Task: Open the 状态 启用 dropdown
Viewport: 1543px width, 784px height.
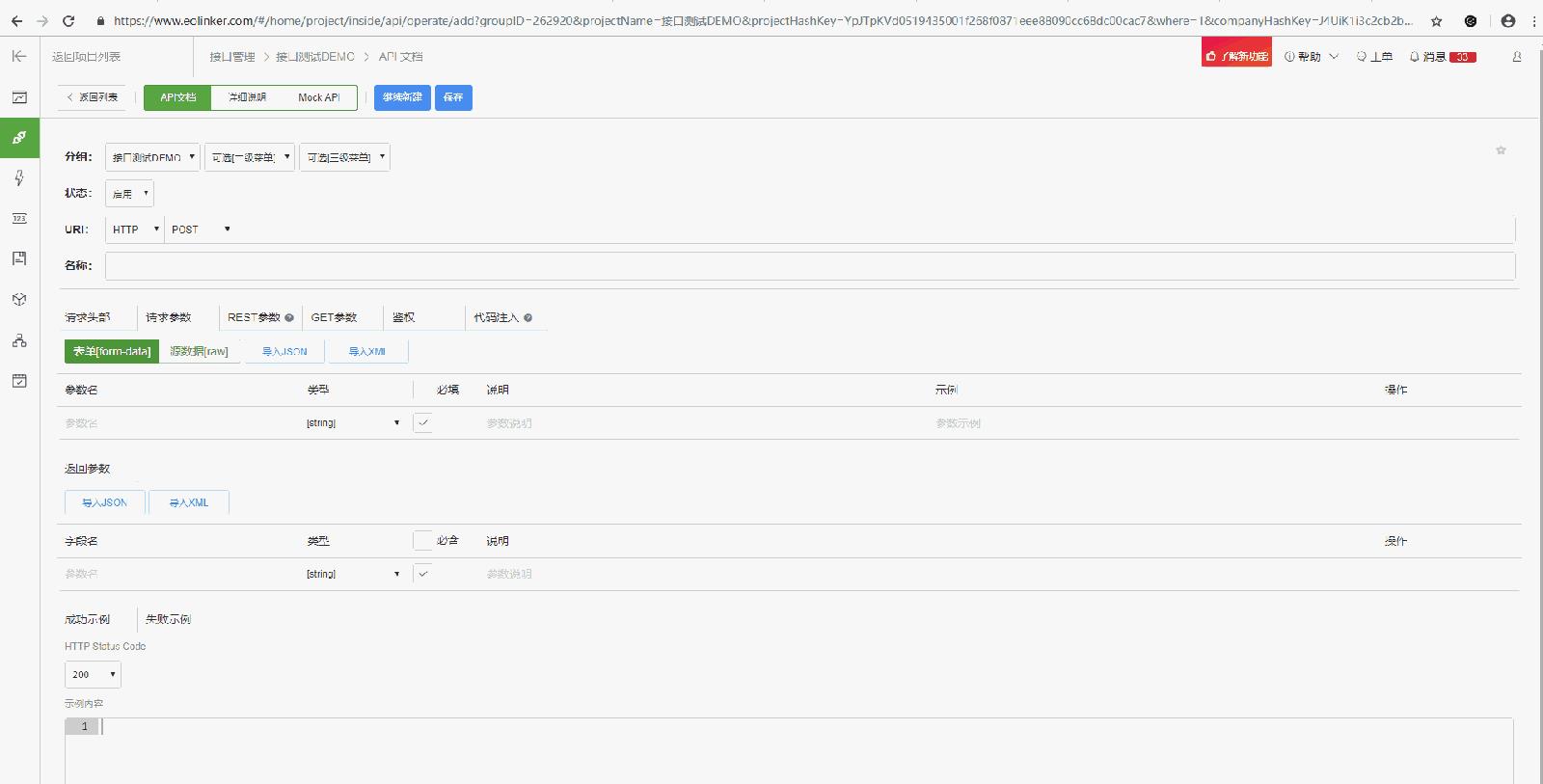Action: (129, 193)
